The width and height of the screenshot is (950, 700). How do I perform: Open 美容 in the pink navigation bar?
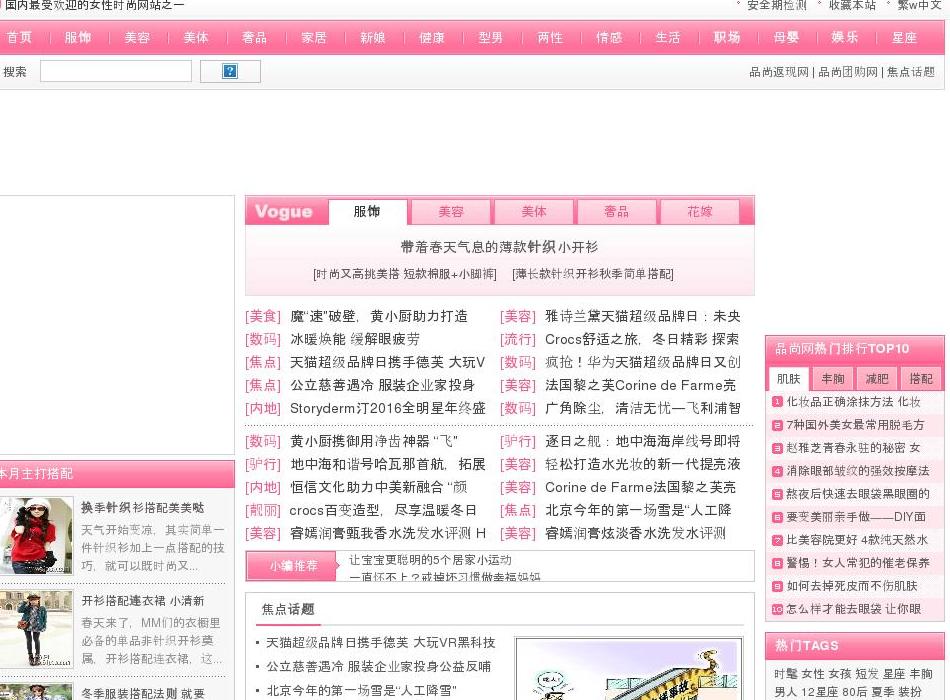click(x=137, y=38)
